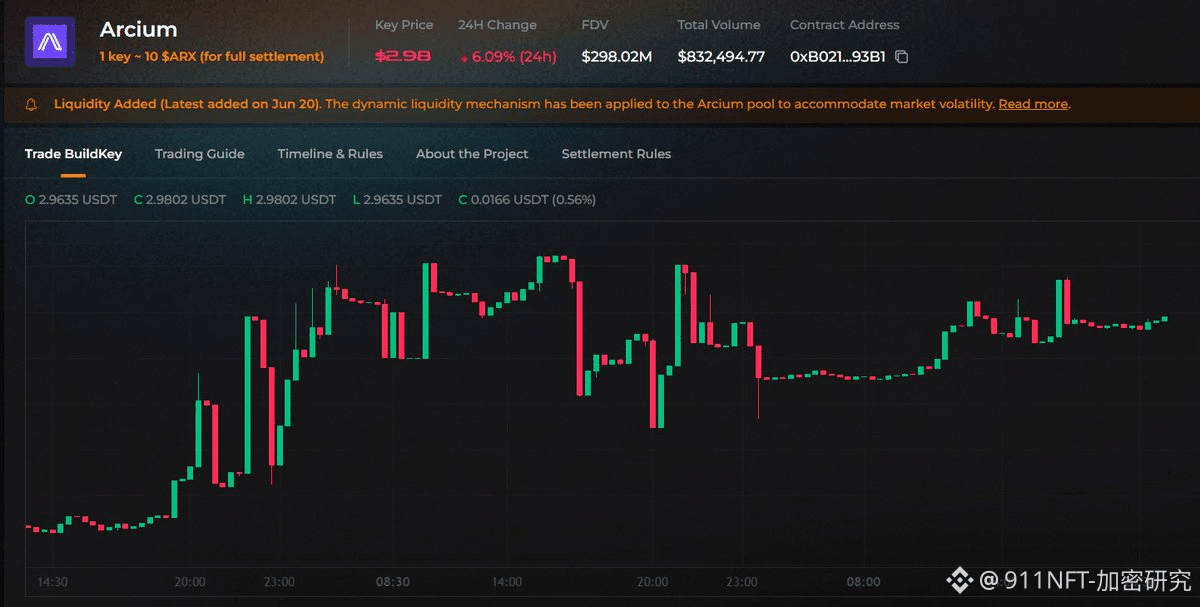Click the 08:00 time axis label
This screenshot has height=607, width=1200.
coord(864,582)
